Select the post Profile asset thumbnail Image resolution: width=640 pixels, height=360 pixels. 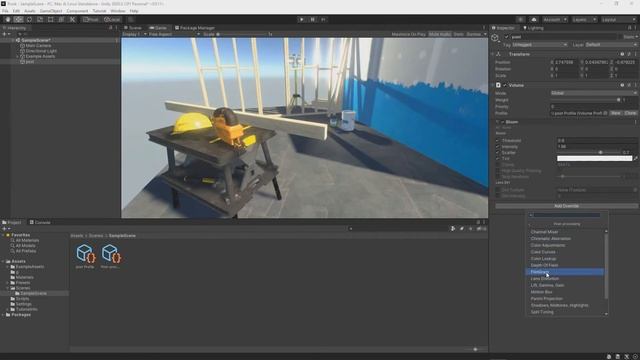pos(85,253)
